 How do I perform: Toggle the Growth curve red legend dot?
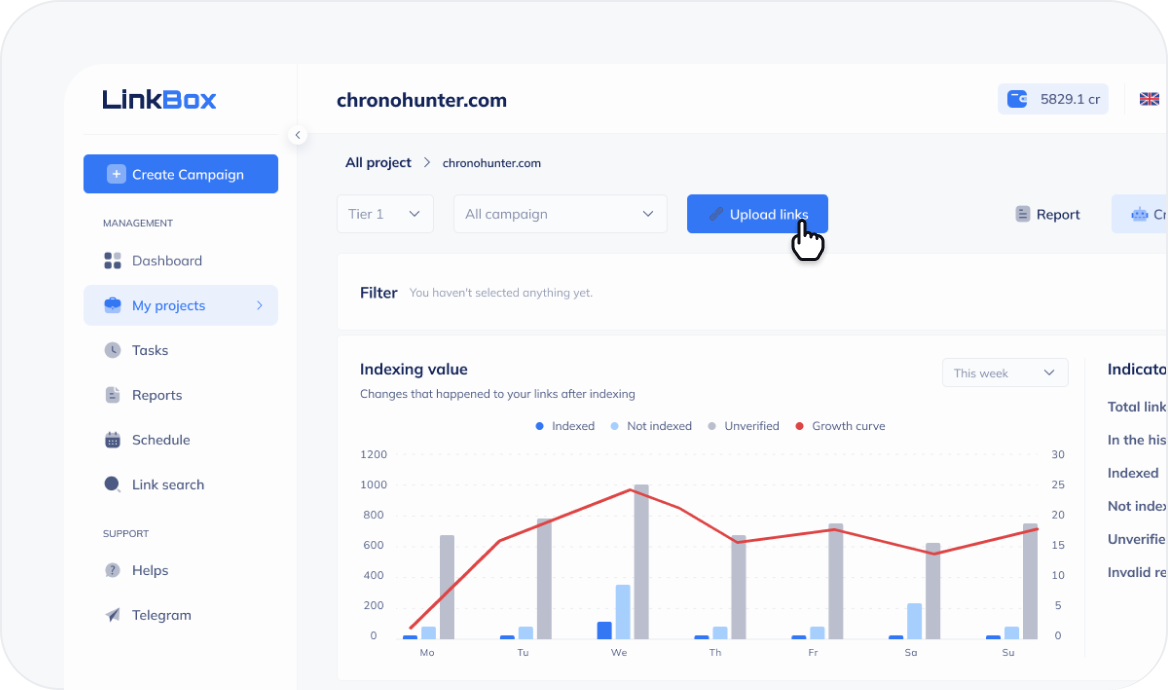pos(799,426)
